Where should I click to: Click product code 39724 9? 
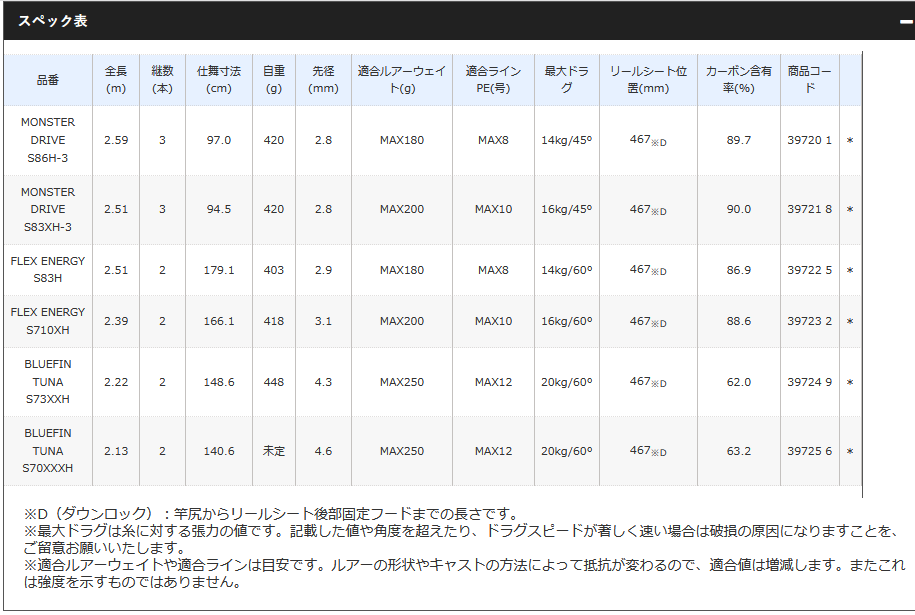809,382
